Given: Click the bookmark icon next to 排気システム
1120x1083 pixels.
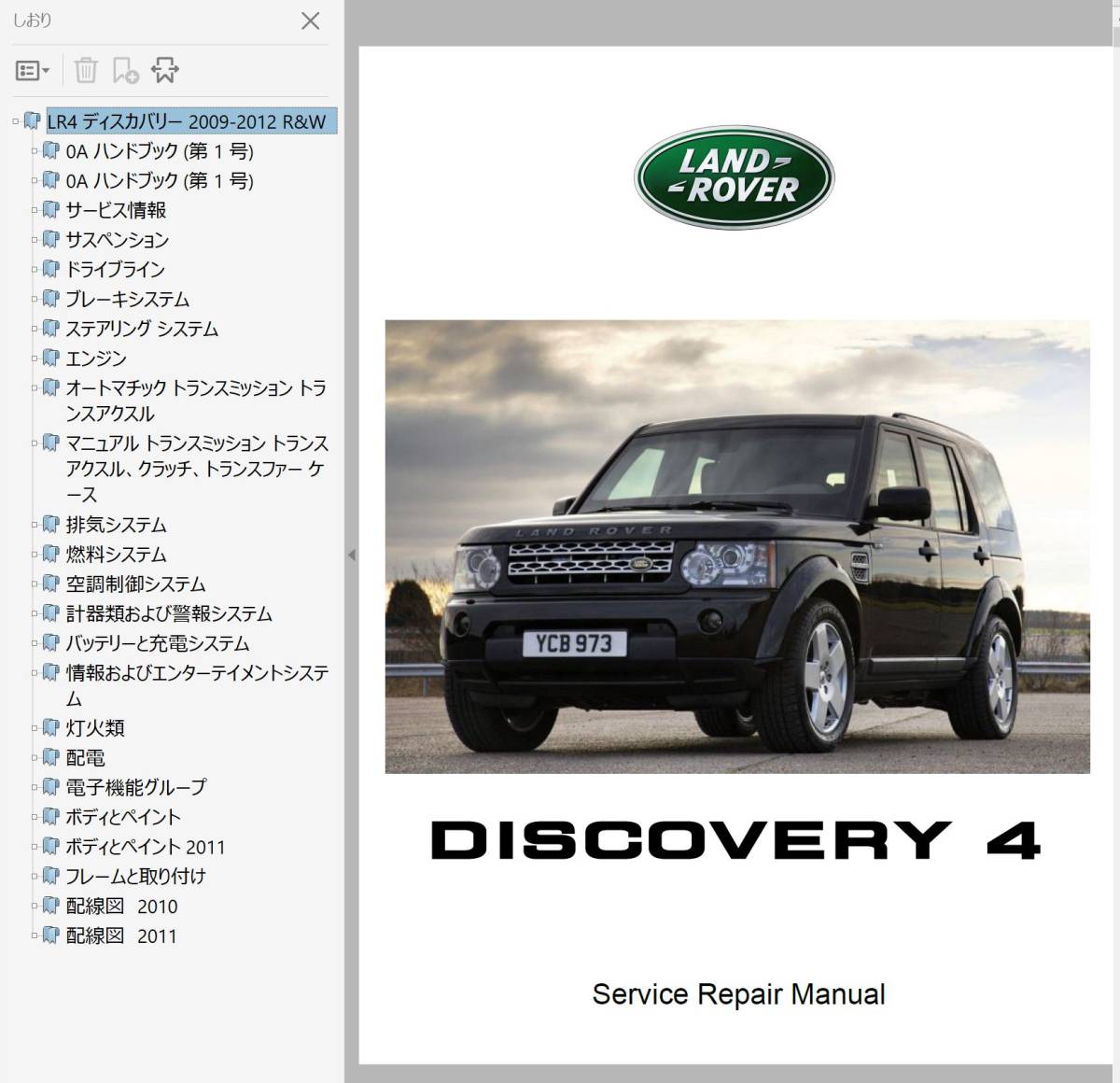Looking at the screenshot, I should 51,524.
